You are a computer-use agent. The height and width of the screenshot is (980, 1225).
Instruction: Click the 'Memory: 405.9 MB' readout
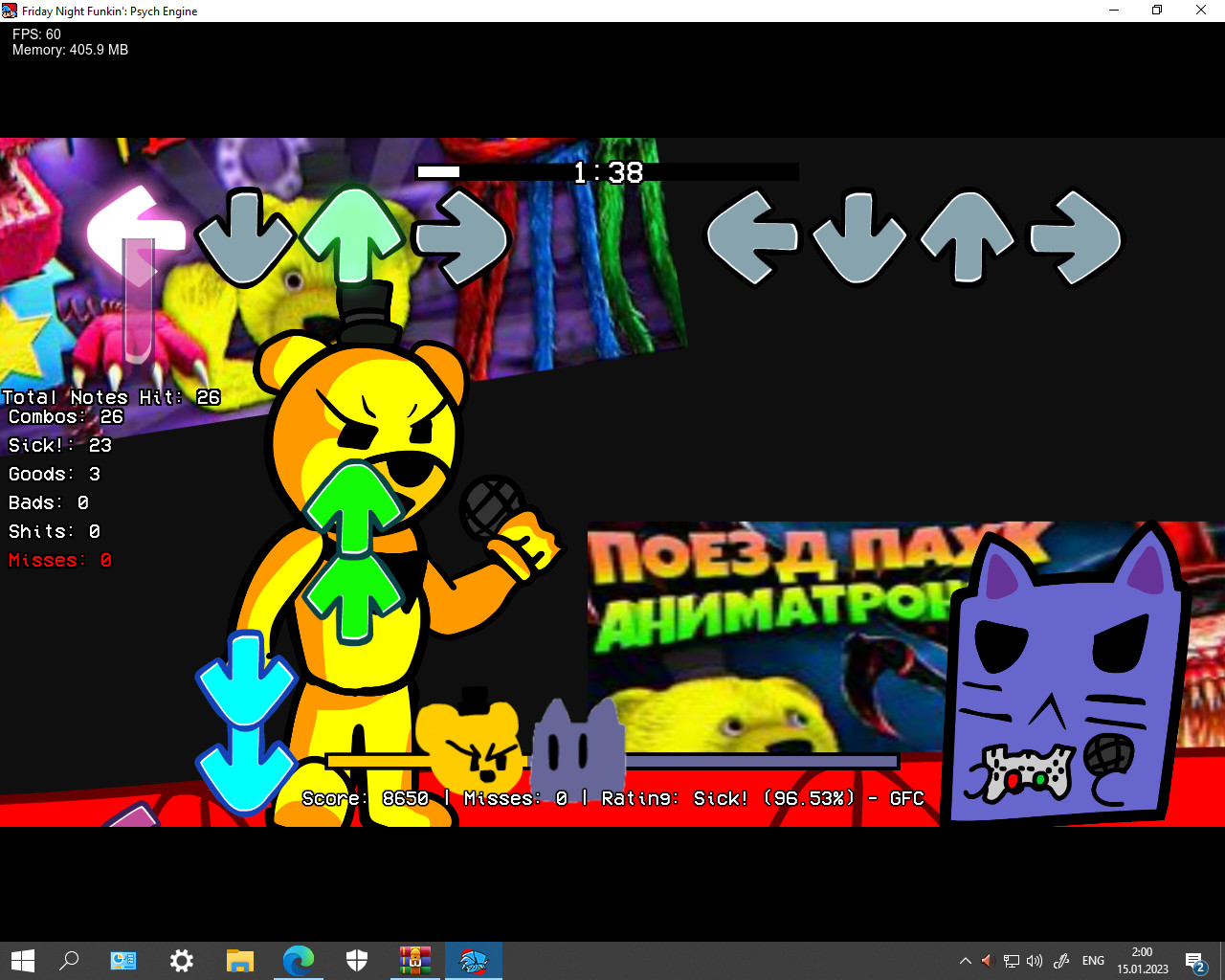point(70,50)
